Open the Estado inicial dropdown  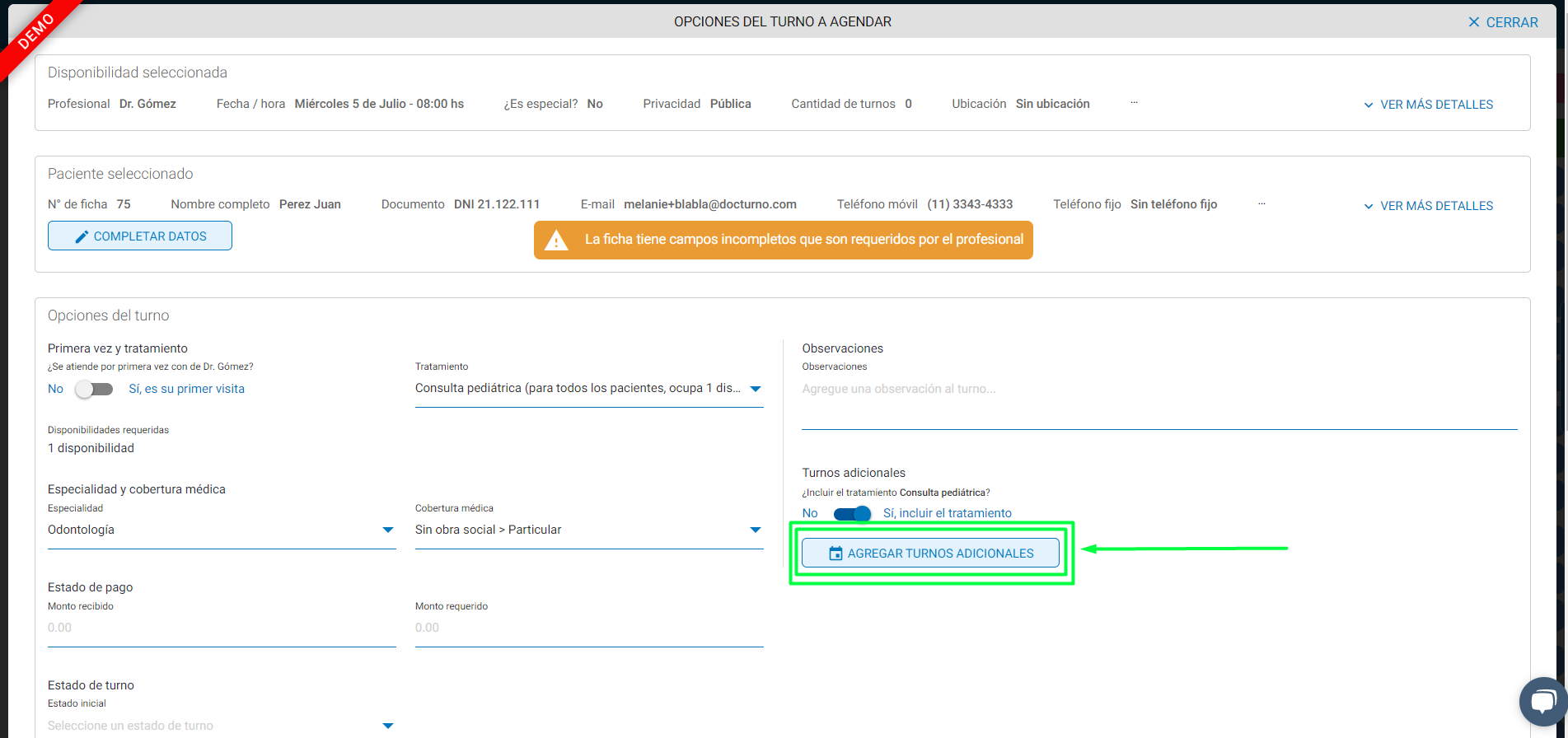[x=222, y=726]
